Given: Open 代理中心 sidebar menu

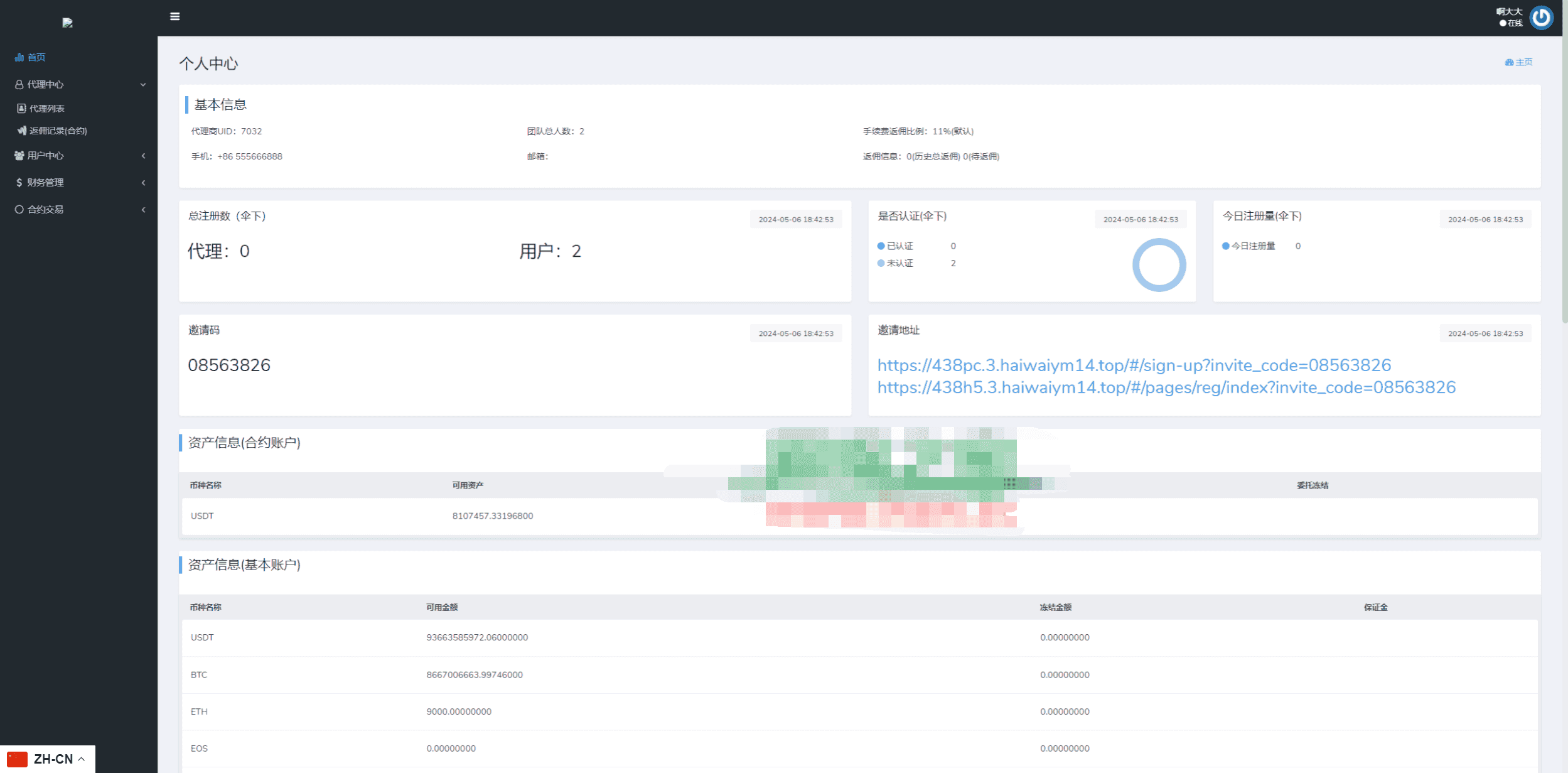Looking at the screenshot, I should [45, 84].
